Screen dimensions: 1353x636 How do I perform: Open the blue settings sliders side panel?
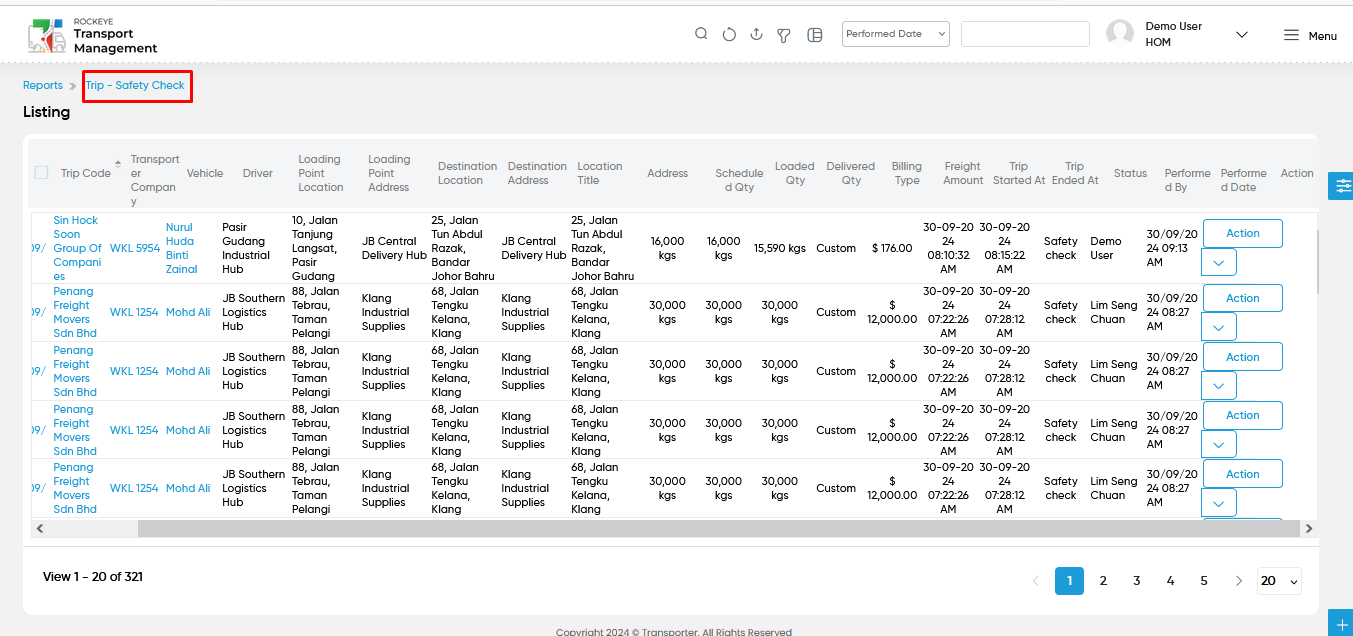pos(1340,185)
